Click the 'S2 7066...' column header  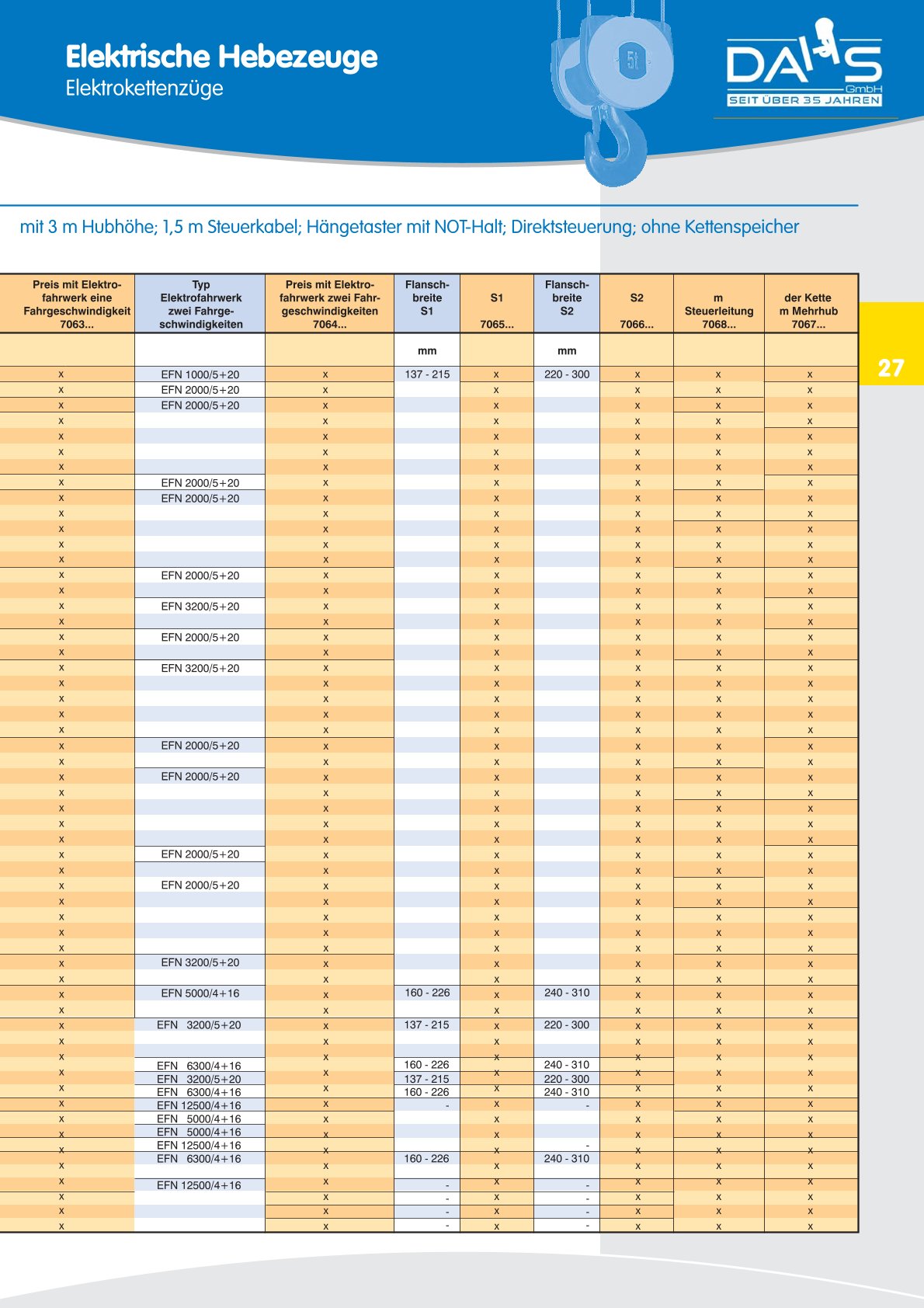[x=637, y=310]
